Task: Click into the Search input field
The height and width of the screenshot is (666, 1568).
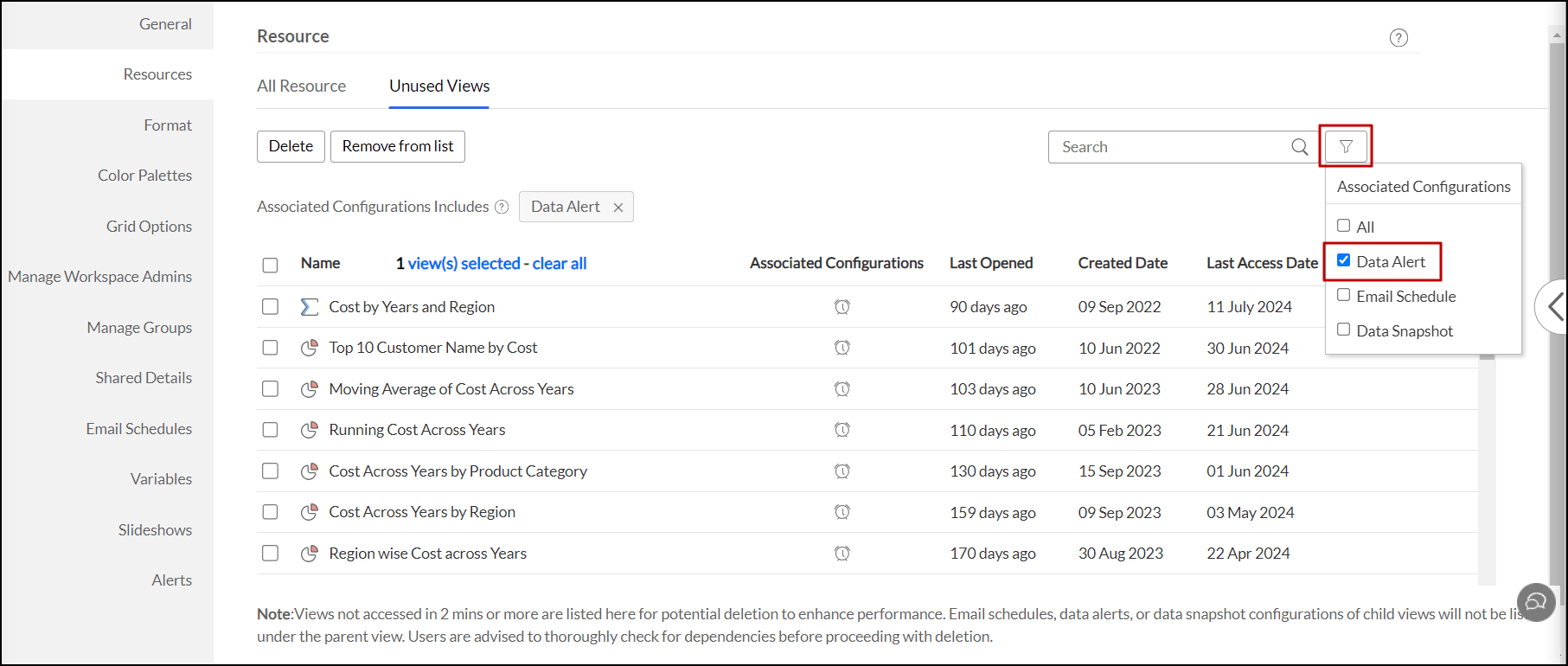Action: pos(1168,147)
